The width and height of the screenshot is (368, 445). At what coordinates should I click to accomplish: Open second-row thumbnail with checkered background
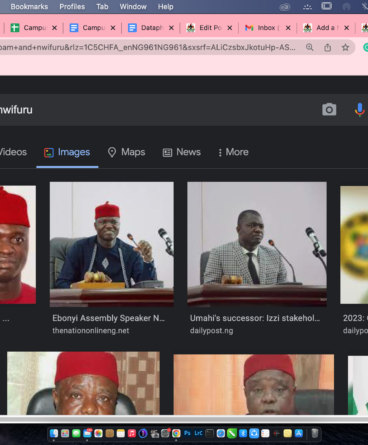click(x=83, y=383)
